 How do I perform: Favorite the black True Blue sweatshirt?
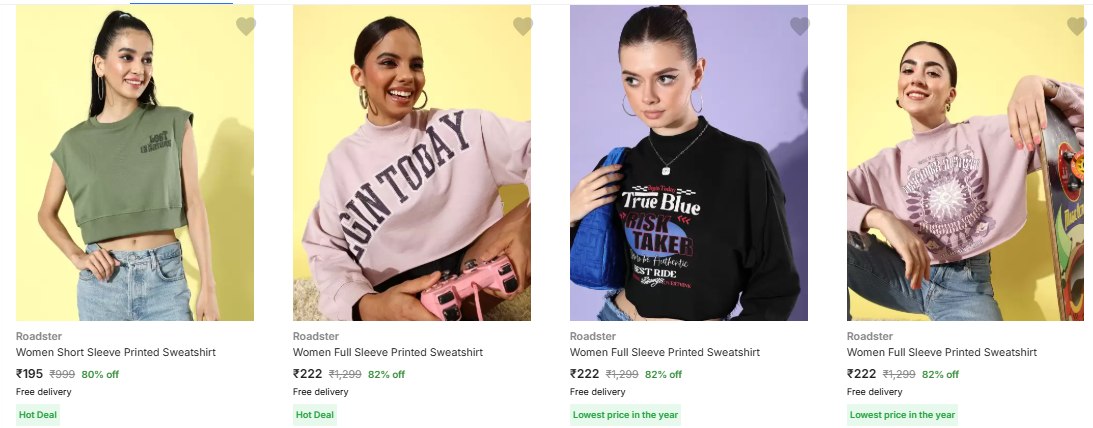click(800, 26)
